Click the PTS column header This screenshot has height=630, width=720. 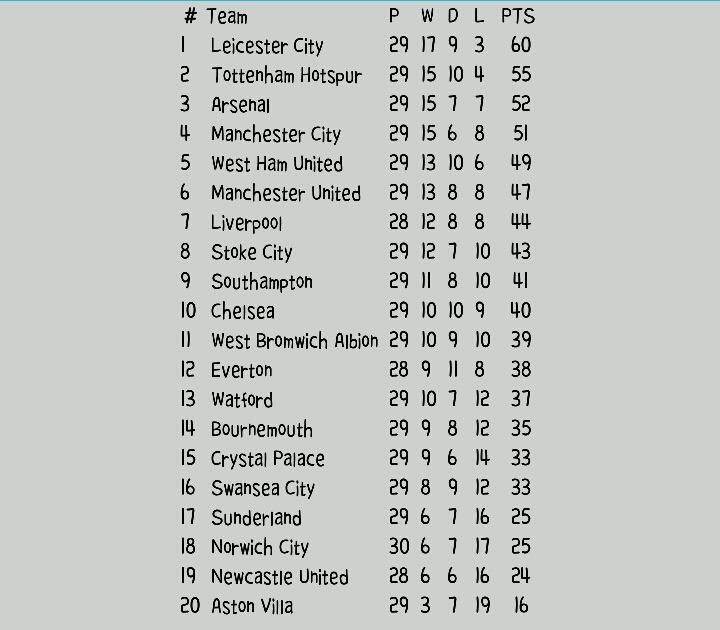518,16
